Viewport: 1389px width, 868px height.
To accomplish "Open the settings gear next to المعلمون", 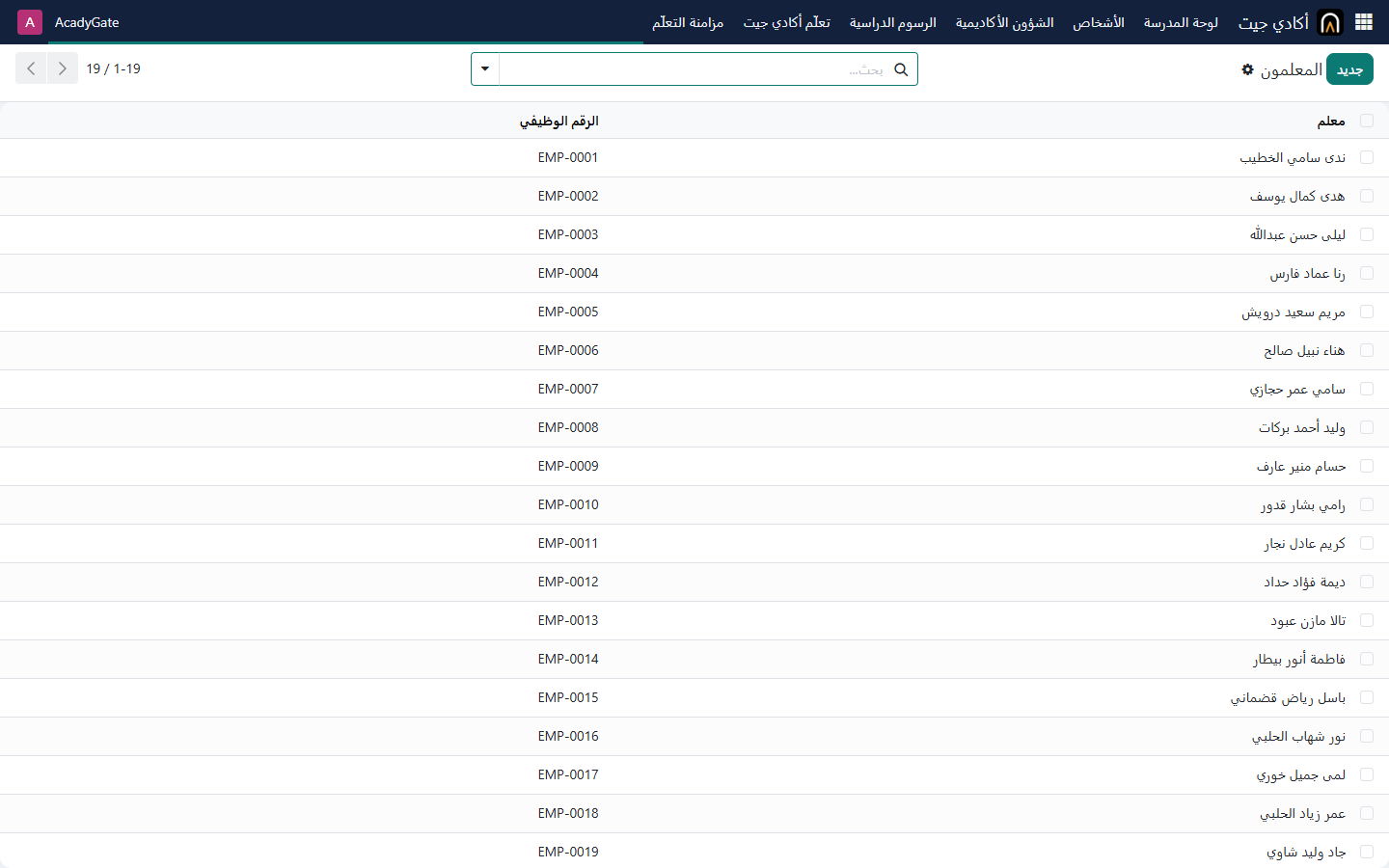I will (1247, 69).
